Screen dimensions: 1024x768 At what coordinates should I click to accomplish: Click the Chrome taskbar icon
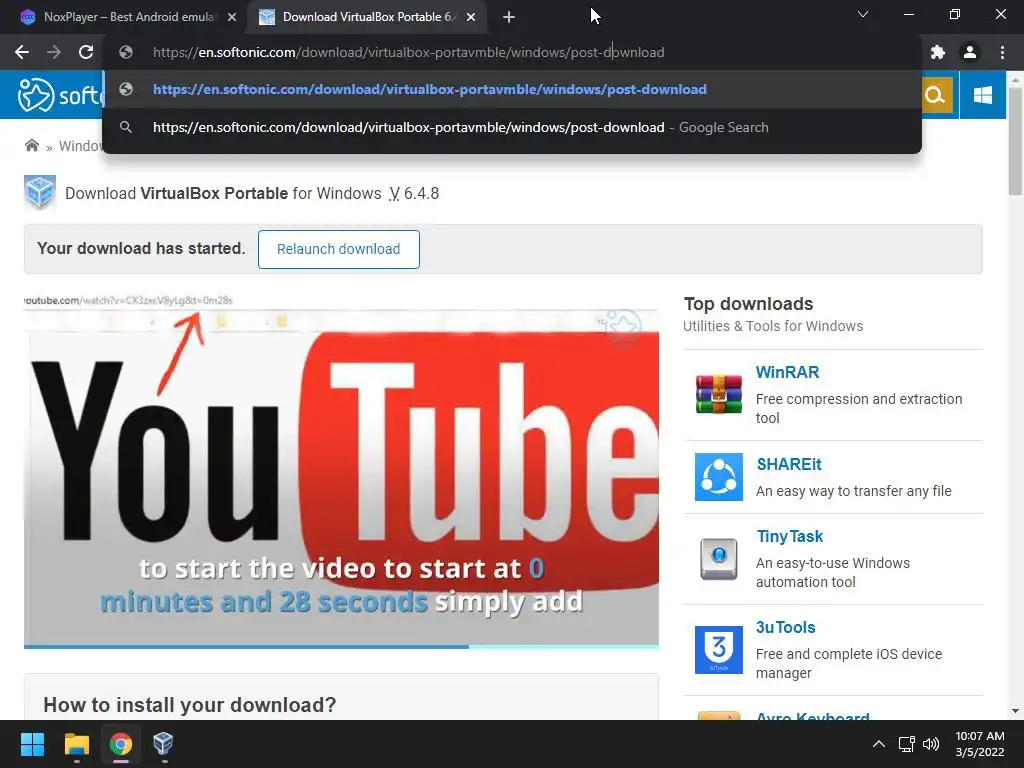coord(120,744)
